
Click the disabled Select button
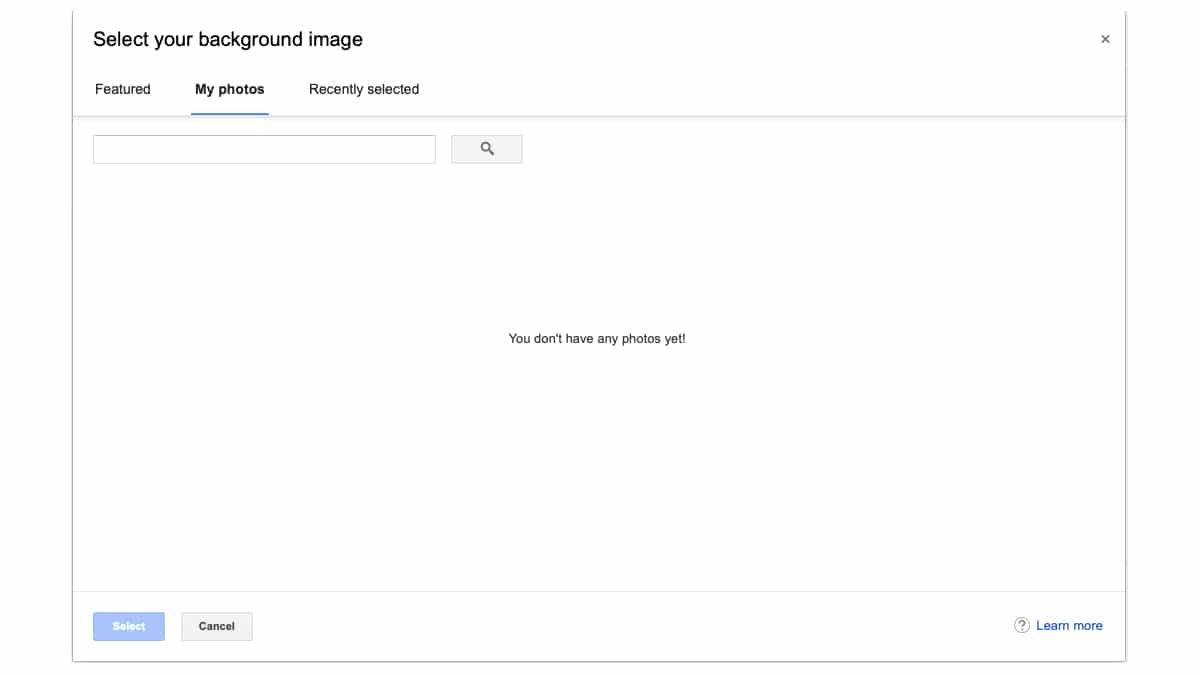tap(128, 626)
